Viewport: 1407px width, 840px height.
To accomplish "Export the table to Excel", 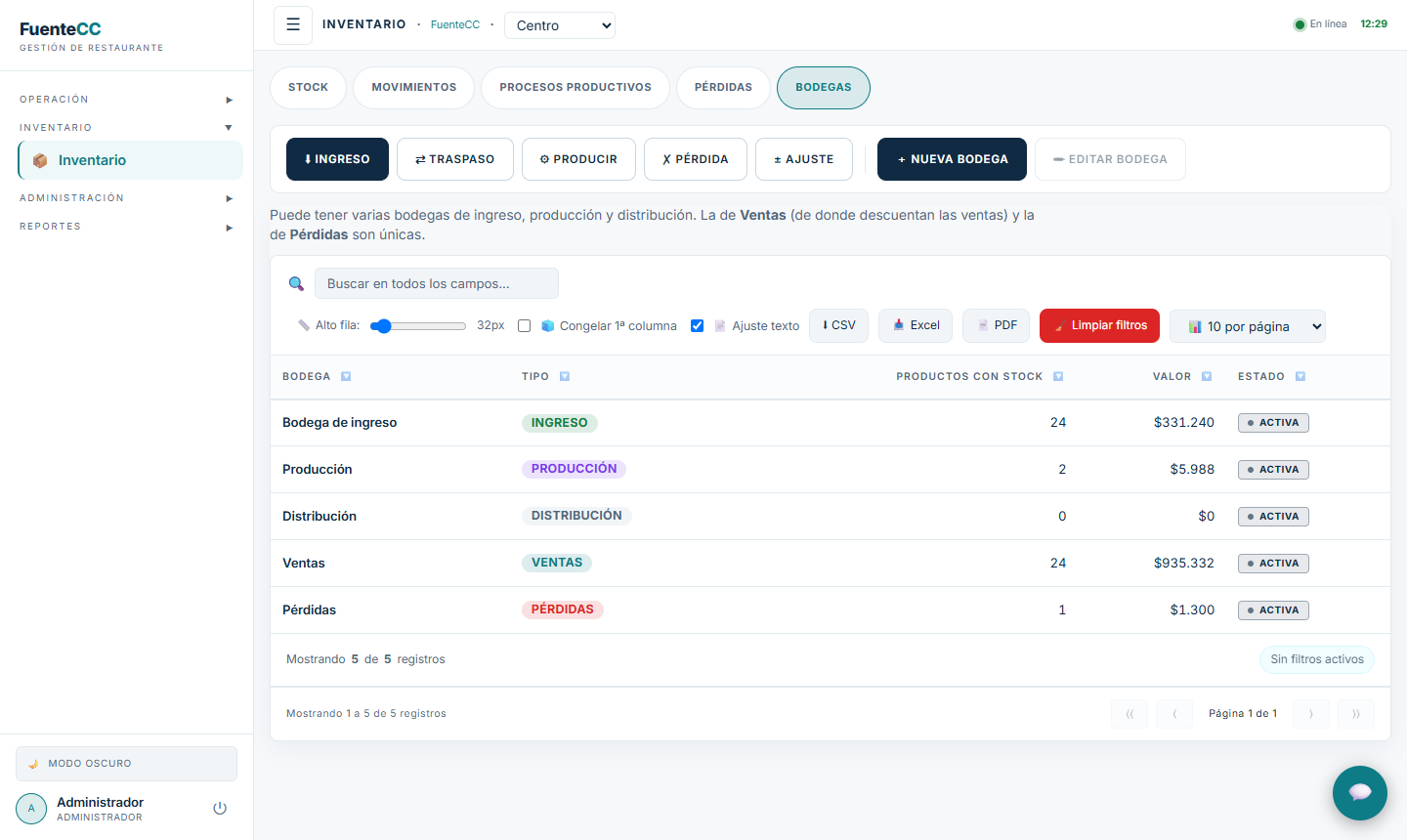I will (x=916, y=326).
